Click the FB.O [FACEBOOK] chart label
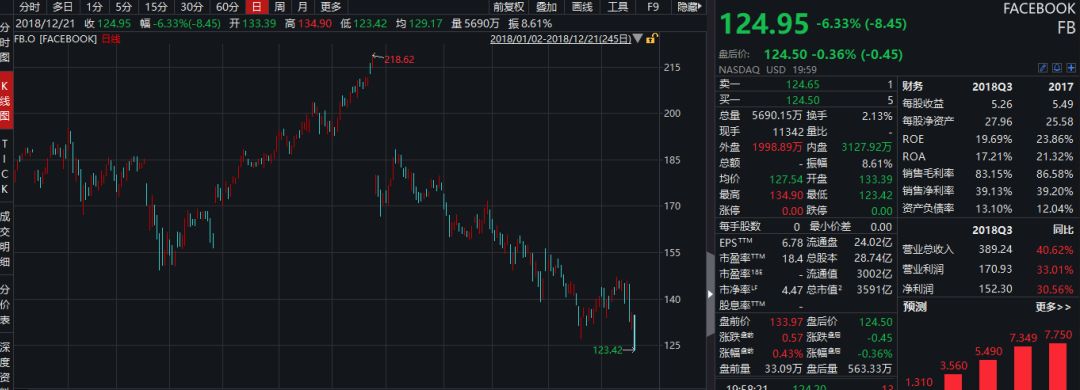Viewport: 1080px width, 390px height. tap(56, 39)
